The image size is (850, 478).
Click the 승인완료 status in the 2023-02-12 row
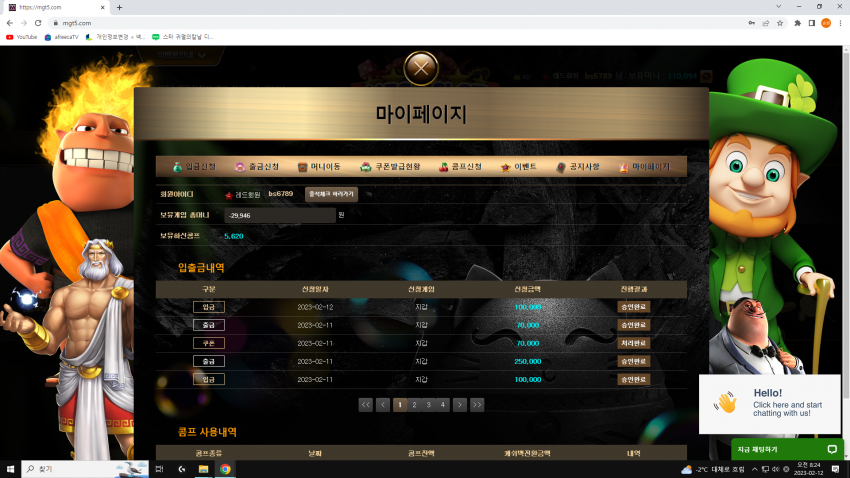coord(633,307)
